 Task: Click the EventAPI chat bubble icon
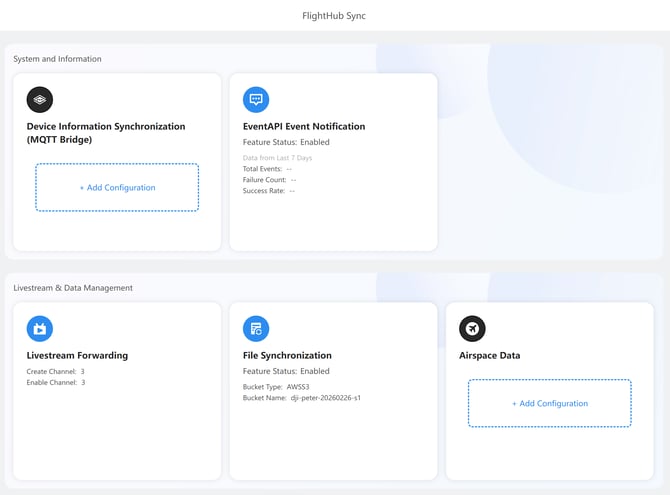(x=256, y=99)
